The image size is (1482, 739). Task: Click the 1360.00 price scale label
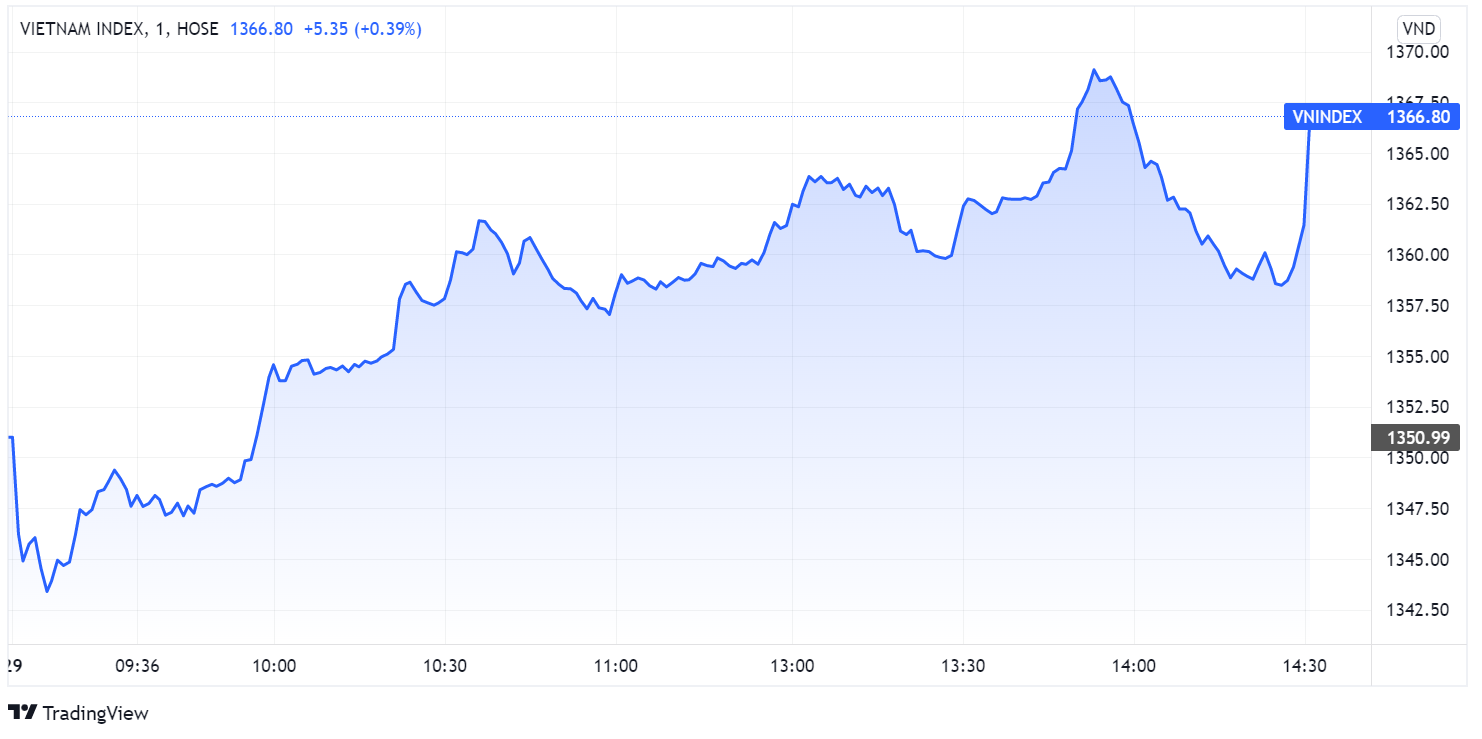pyautogui.click(x=1417, y=255)
